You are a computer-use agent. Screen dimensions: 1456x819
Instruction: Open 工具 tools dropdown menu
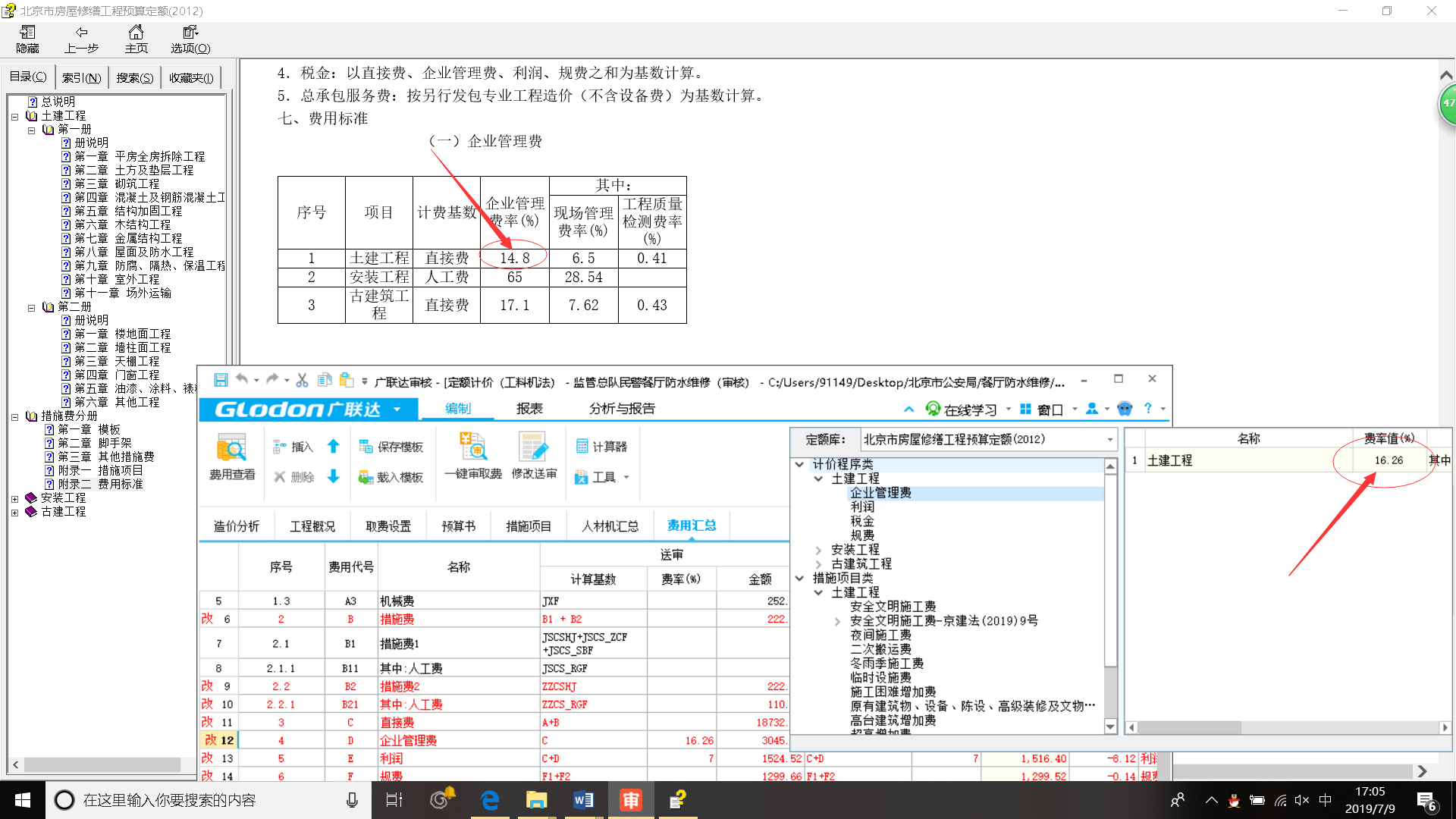click(603, 477)
